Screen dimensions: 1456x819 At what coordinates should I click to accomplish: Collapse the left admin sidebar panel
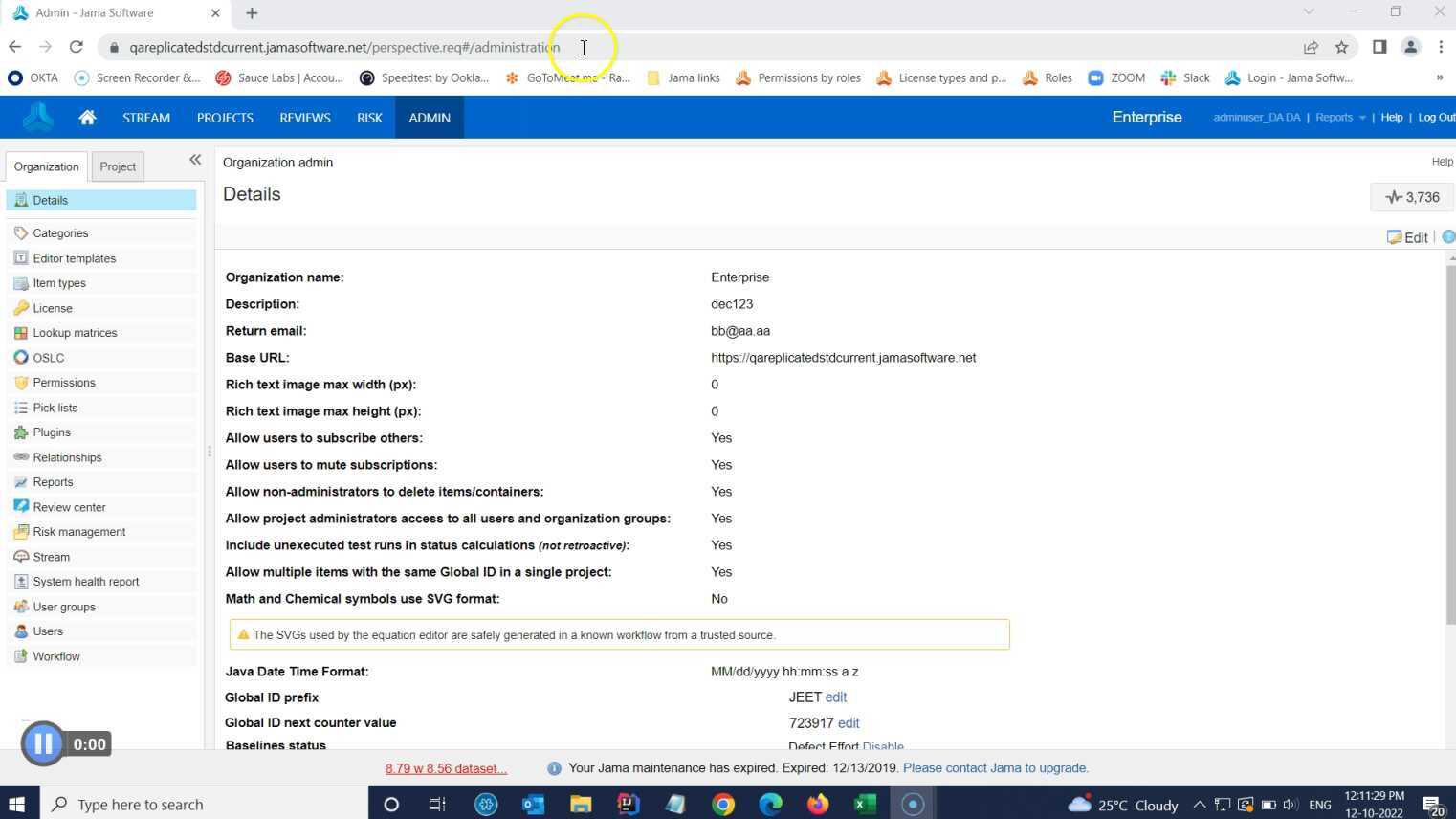coord(195,160)
